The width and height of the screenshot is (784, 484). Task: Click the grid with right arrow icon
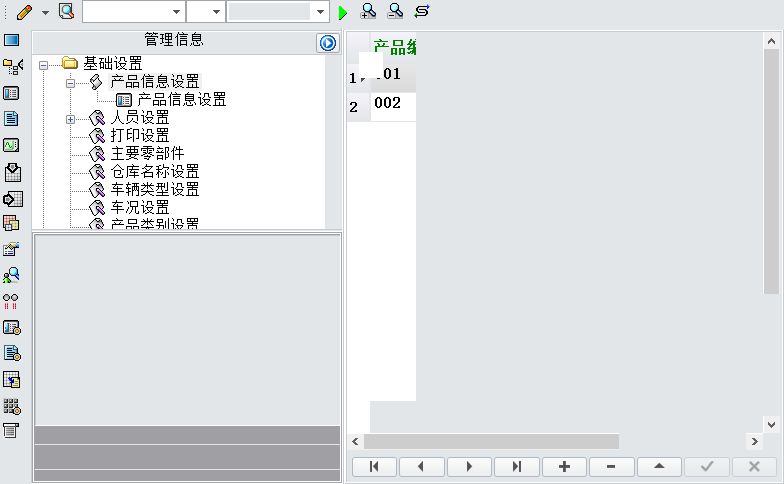pyautogui.click(x=12, y=199)
